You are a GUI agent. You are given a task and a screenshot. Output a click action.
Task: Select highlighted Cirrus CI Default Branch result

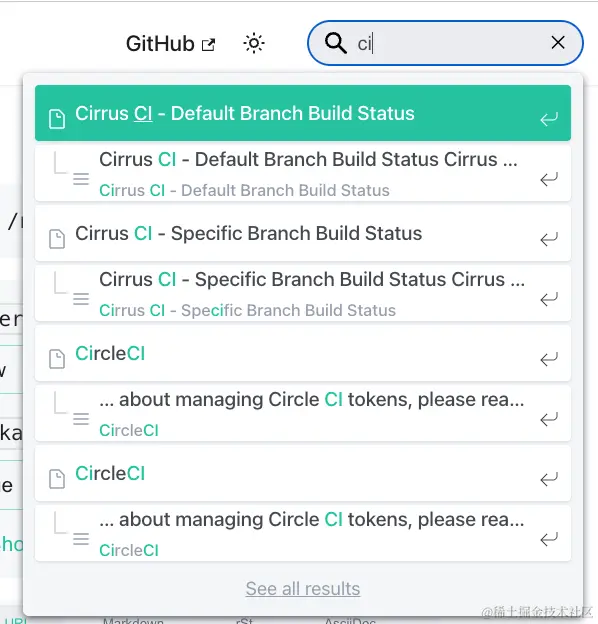point(303,113)
